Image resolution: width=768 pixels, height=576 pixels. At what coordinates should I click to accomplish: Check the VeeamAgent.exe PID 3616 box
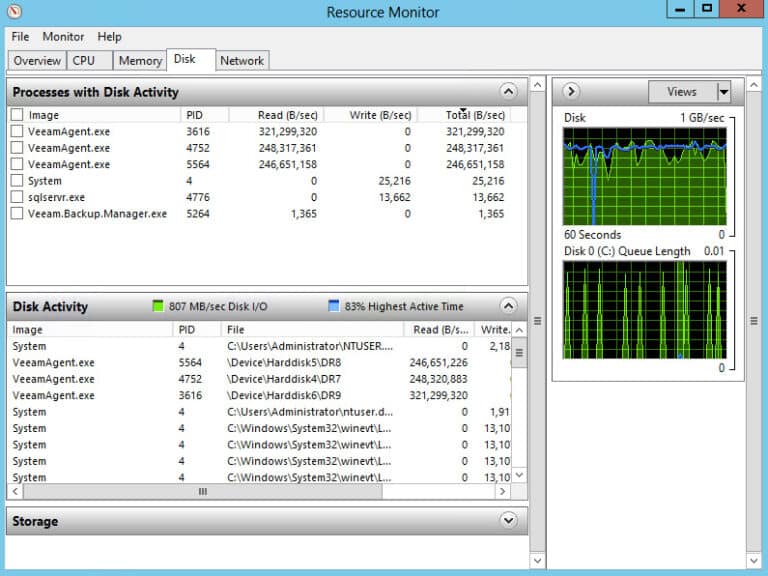(17, 131)
